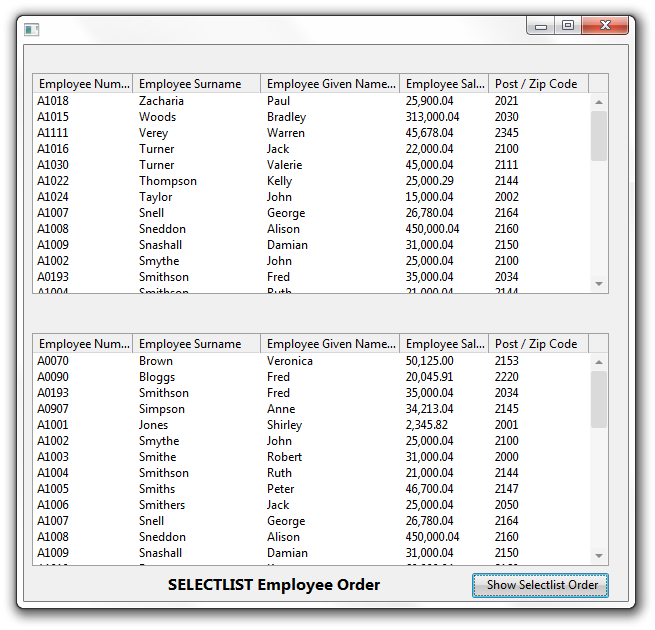Click employee number A0907 in bottom list
The height and width of the screenshot is (630, 655).
click(53, 409)
